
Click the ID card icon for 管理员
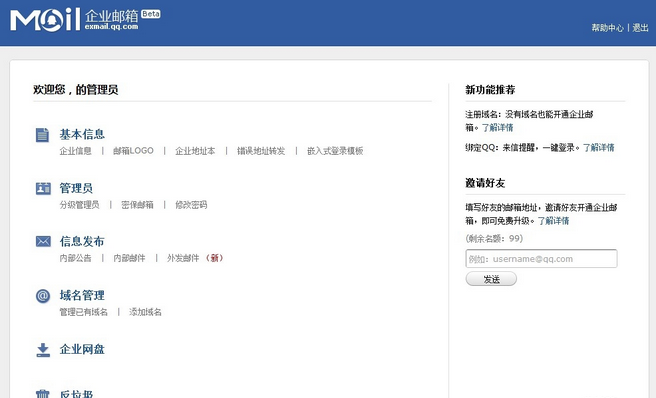43,188
